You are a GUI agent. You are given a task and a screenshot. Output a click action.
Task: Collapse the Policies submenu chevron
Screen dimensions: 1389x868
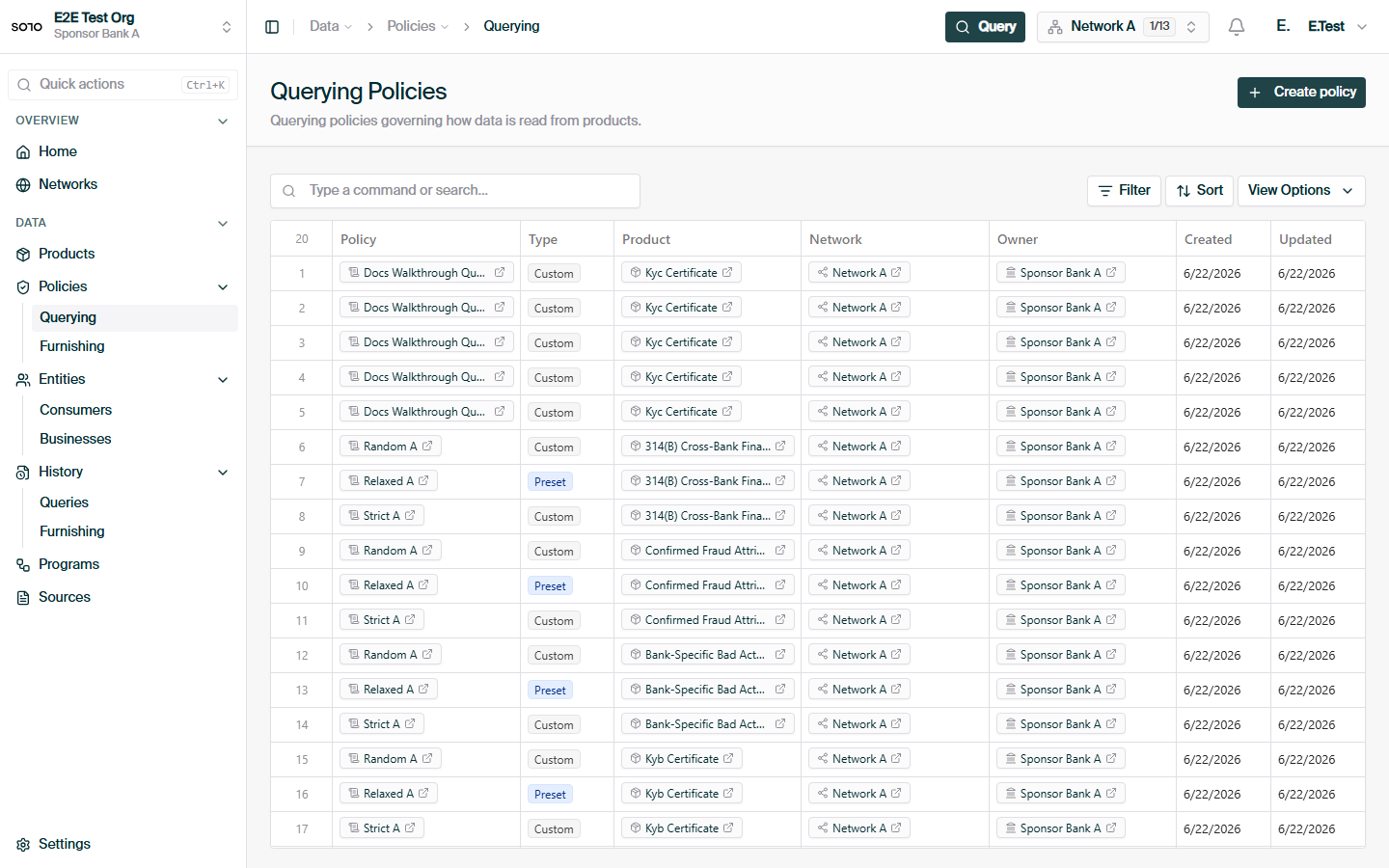click(x=223, y=287)
